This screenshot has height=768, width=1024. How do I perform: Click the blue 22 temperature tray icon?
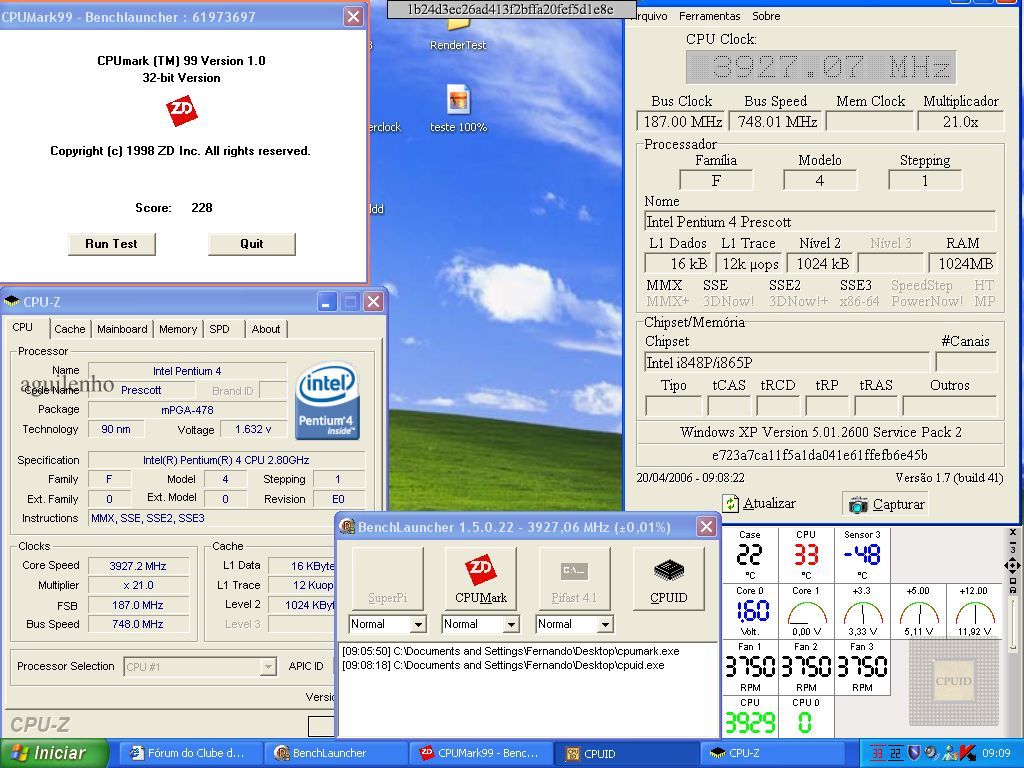[895, 753]
